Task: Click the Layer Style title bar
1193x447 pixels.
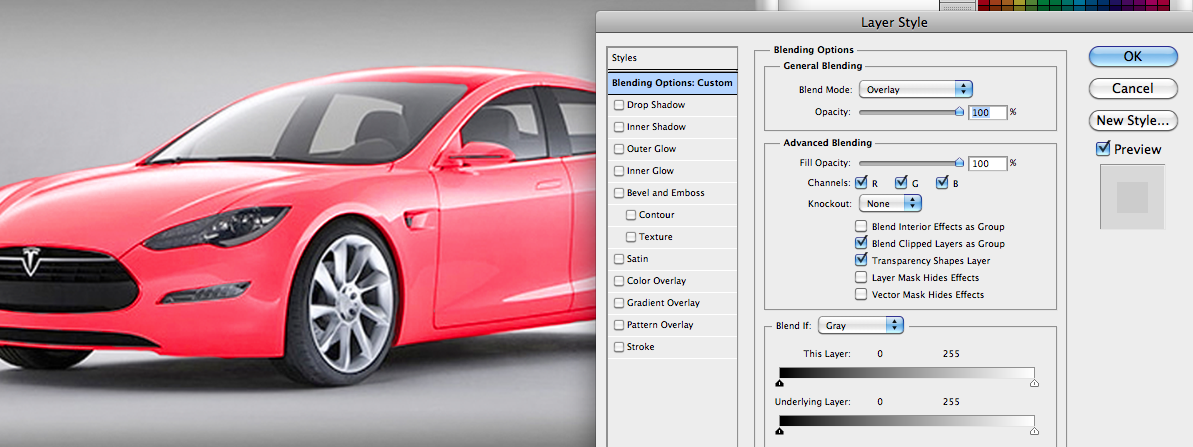Action: tap(894, 23)
